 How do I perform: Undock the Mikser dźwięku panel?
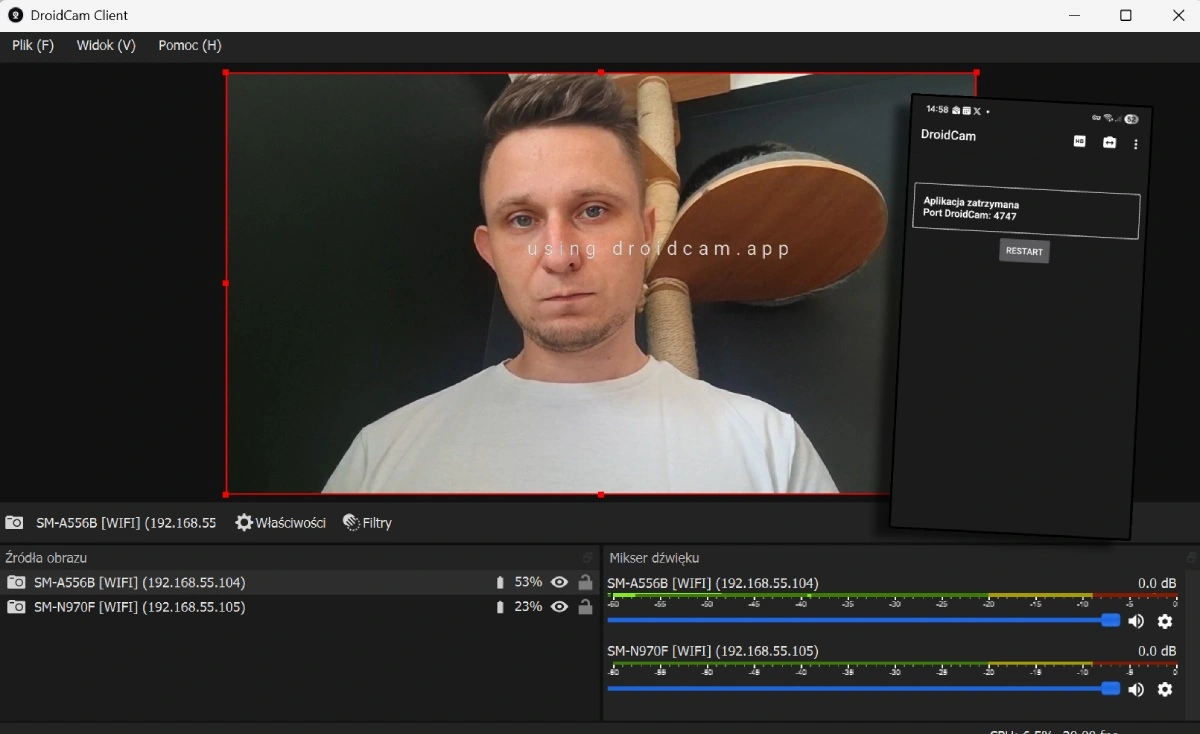tap(1191, 558)
